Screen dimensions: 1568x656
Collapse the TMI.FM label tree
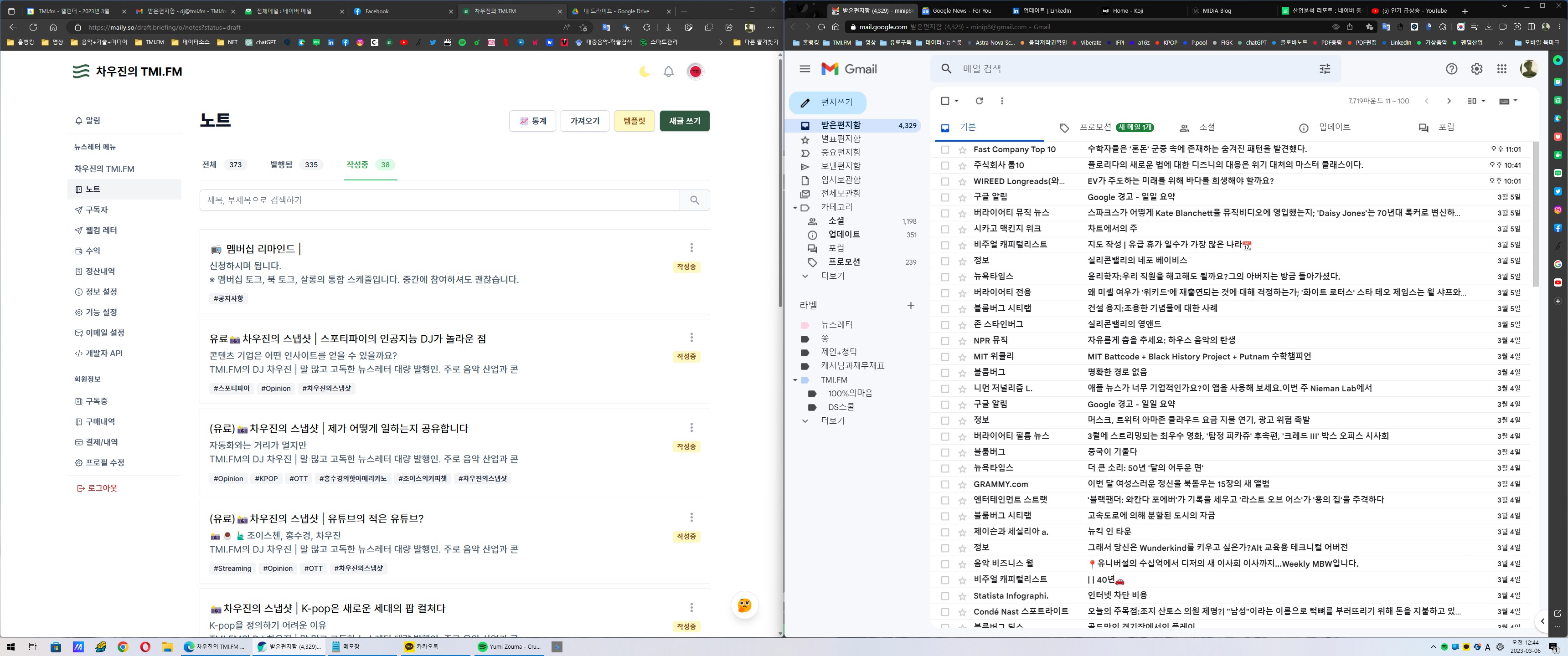tap(795, 380)
